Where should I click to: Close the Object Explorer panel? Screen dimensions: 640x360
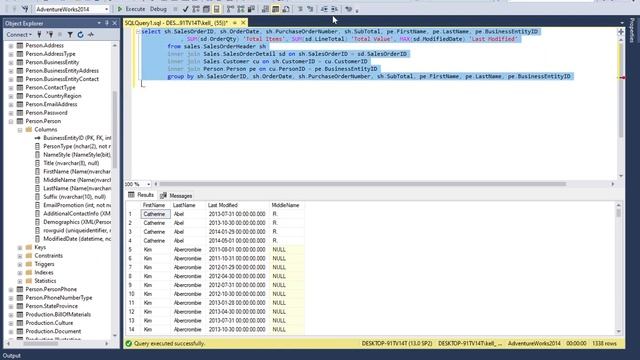coord(115,23)
